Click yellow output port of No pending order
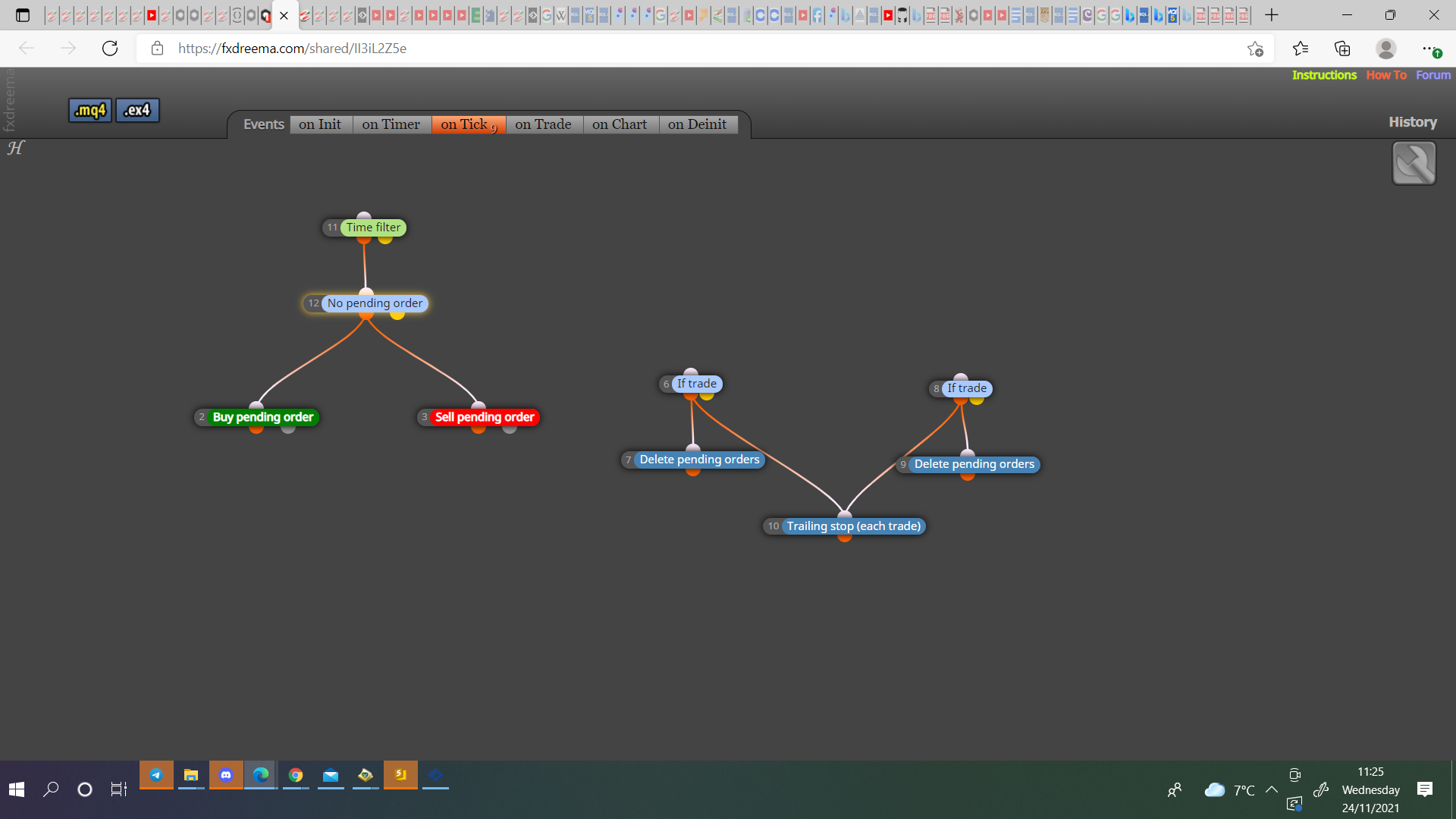This screenshot has height=819, width=1456. click(397, 315)
